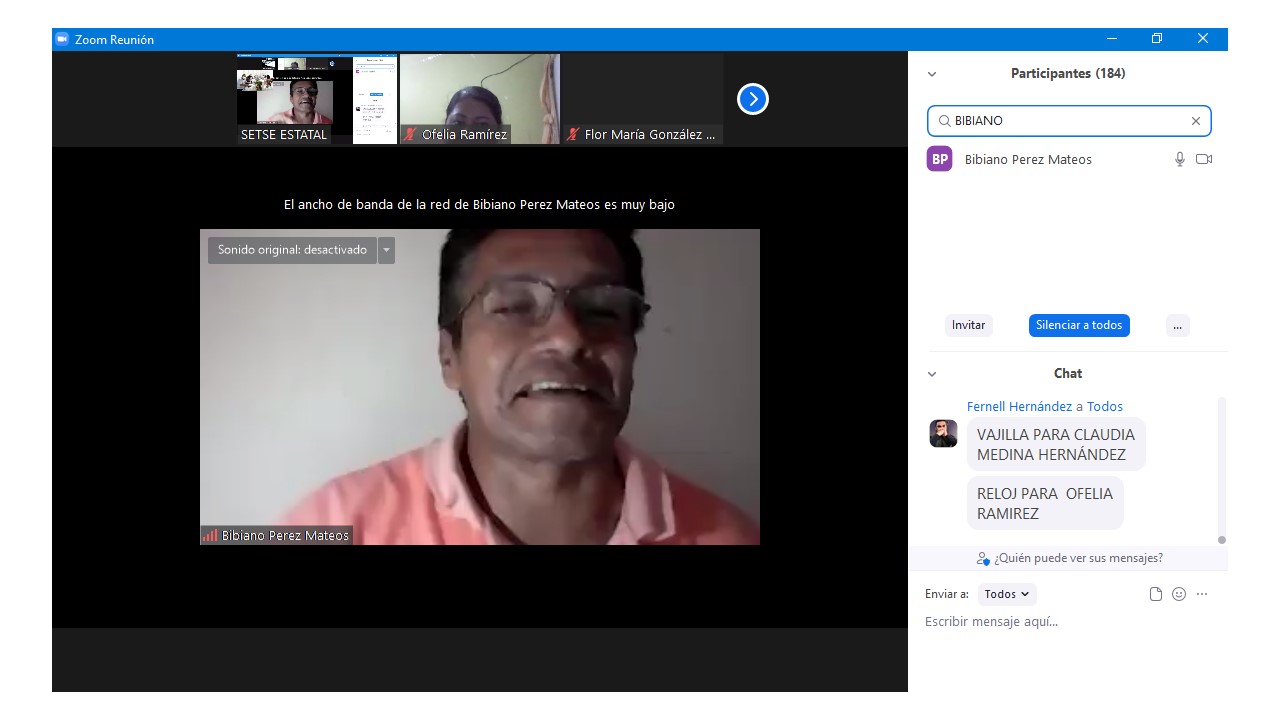Collapse the Participantes panel chevron
Image resolution: width=1280 pixels, height=720 pixels.
tap(932, 74)
